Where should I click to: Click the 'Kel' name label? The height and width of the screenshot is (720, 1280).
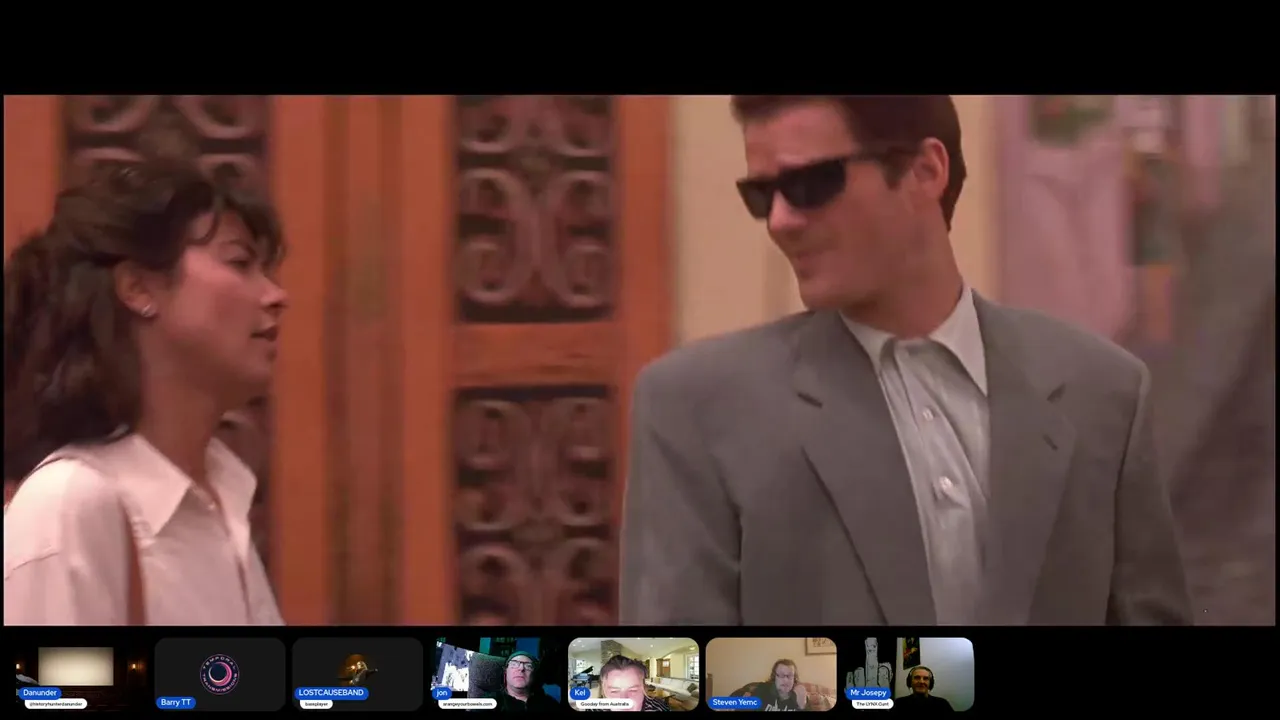[580, 692]
